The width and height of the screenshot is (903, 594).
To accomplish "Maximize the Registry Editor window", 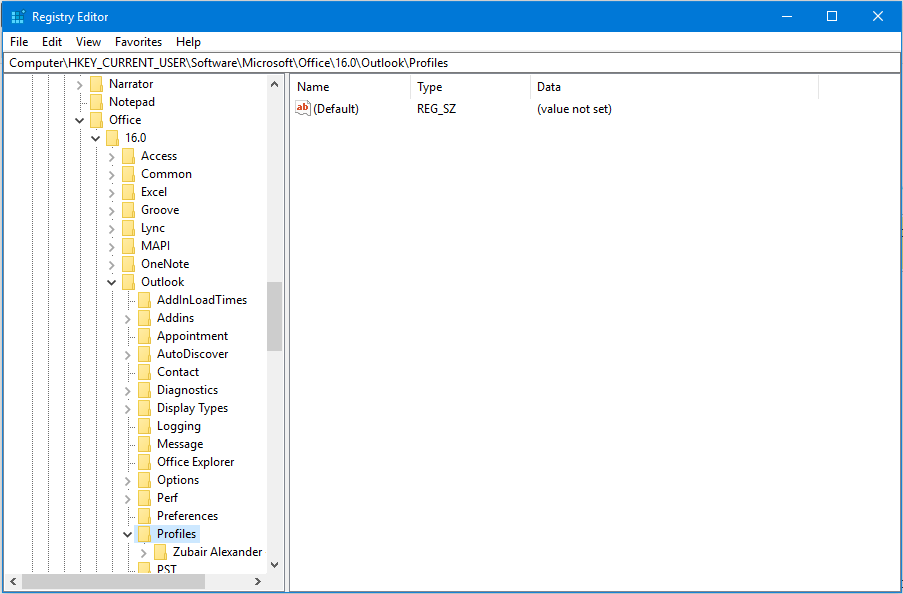I will click(832, 16).
